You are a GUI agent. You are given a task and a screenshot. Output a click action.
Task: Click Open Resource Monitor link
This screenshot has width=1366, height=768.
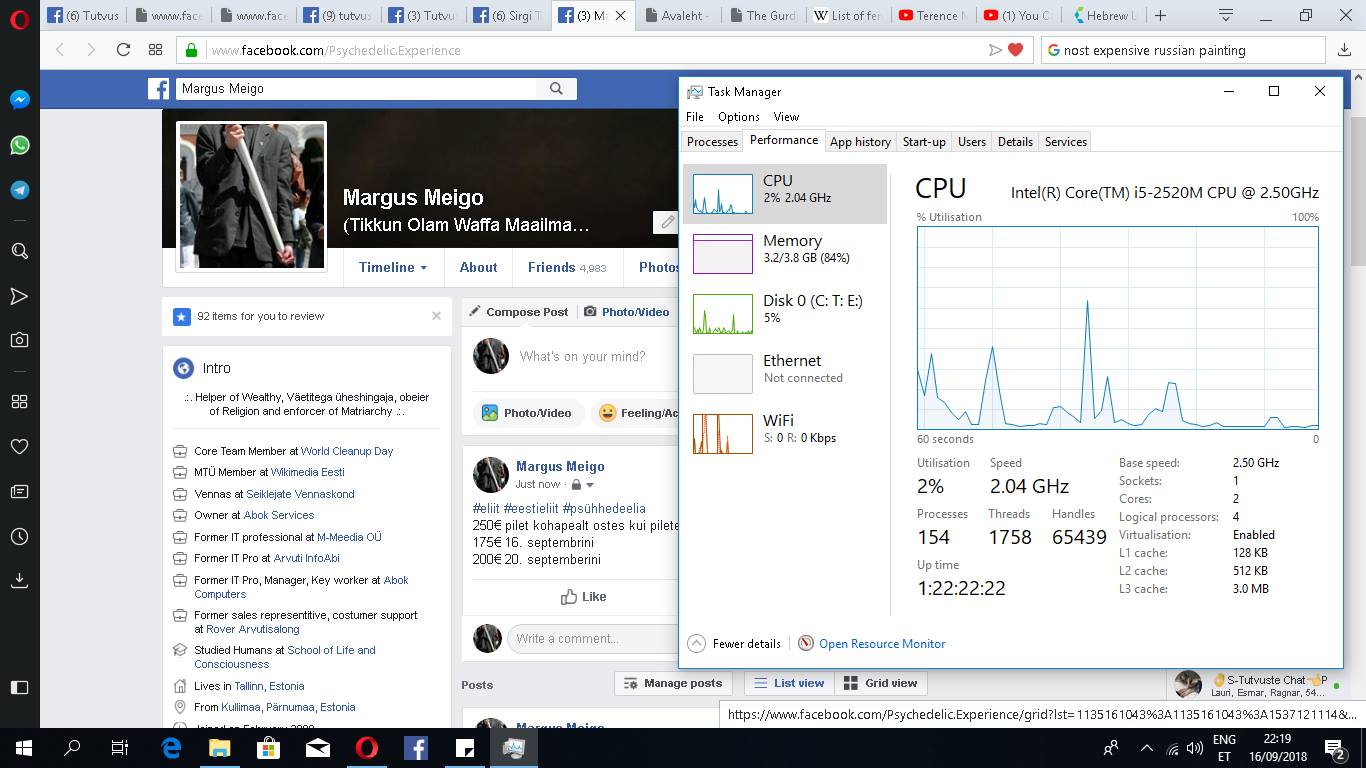(x=882, y=644)
